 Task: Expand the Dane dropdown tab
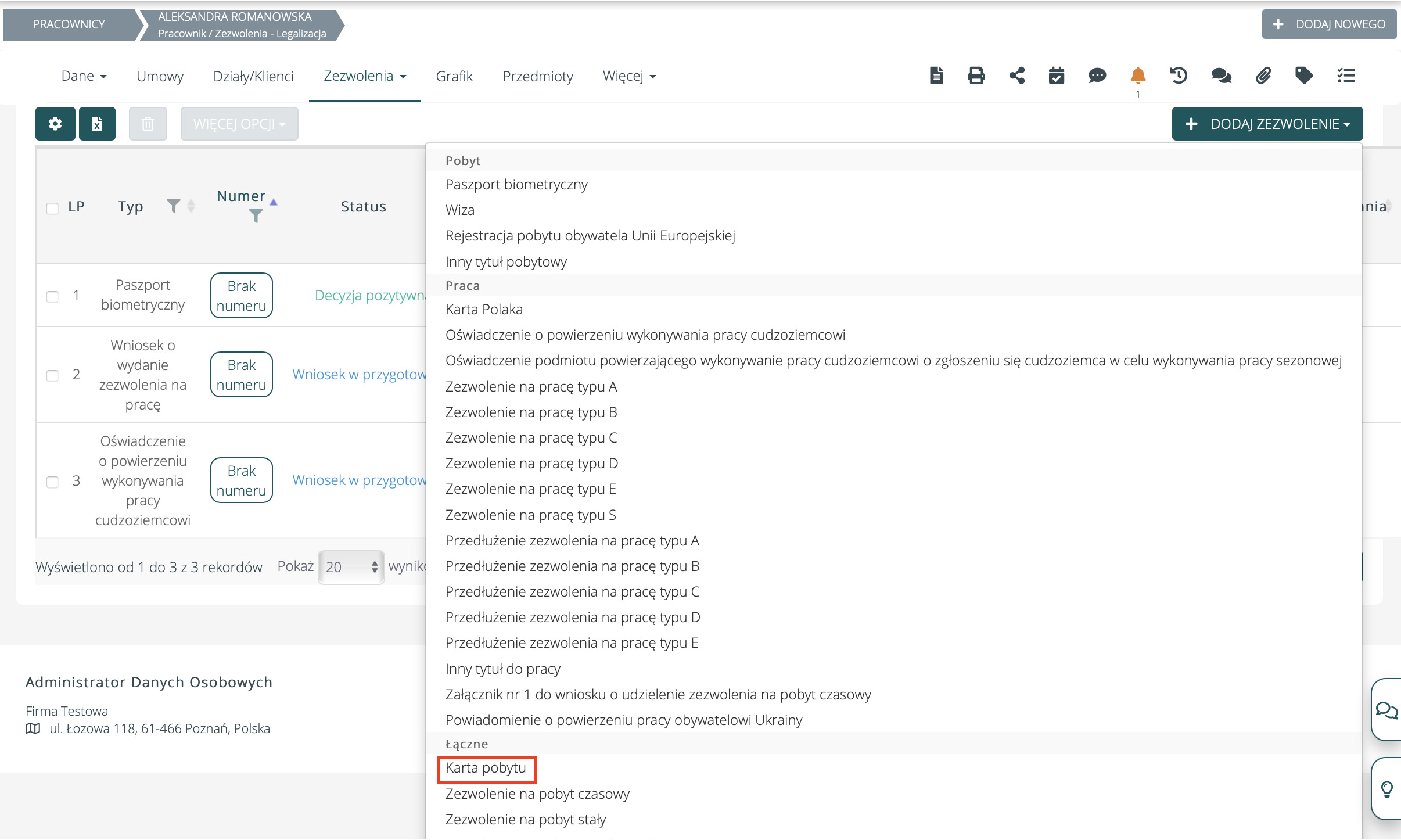84,76
